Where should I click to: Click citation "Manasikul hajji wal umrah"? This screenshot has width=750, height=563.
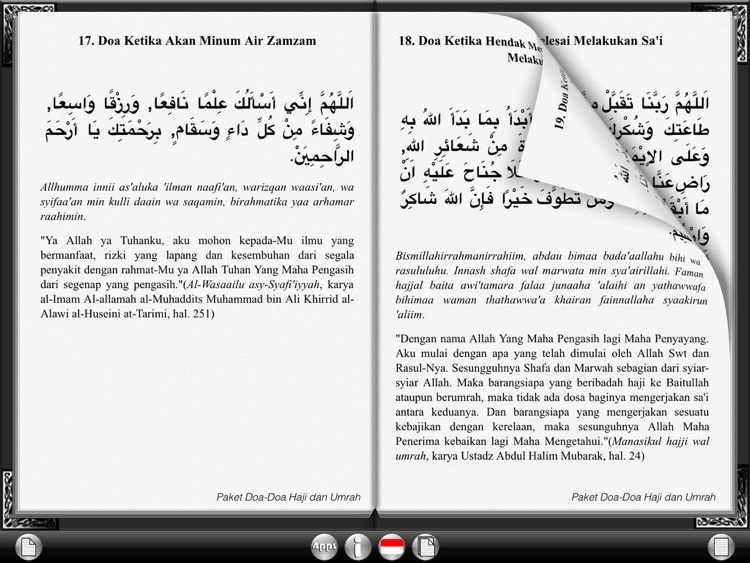pos(552,448)
